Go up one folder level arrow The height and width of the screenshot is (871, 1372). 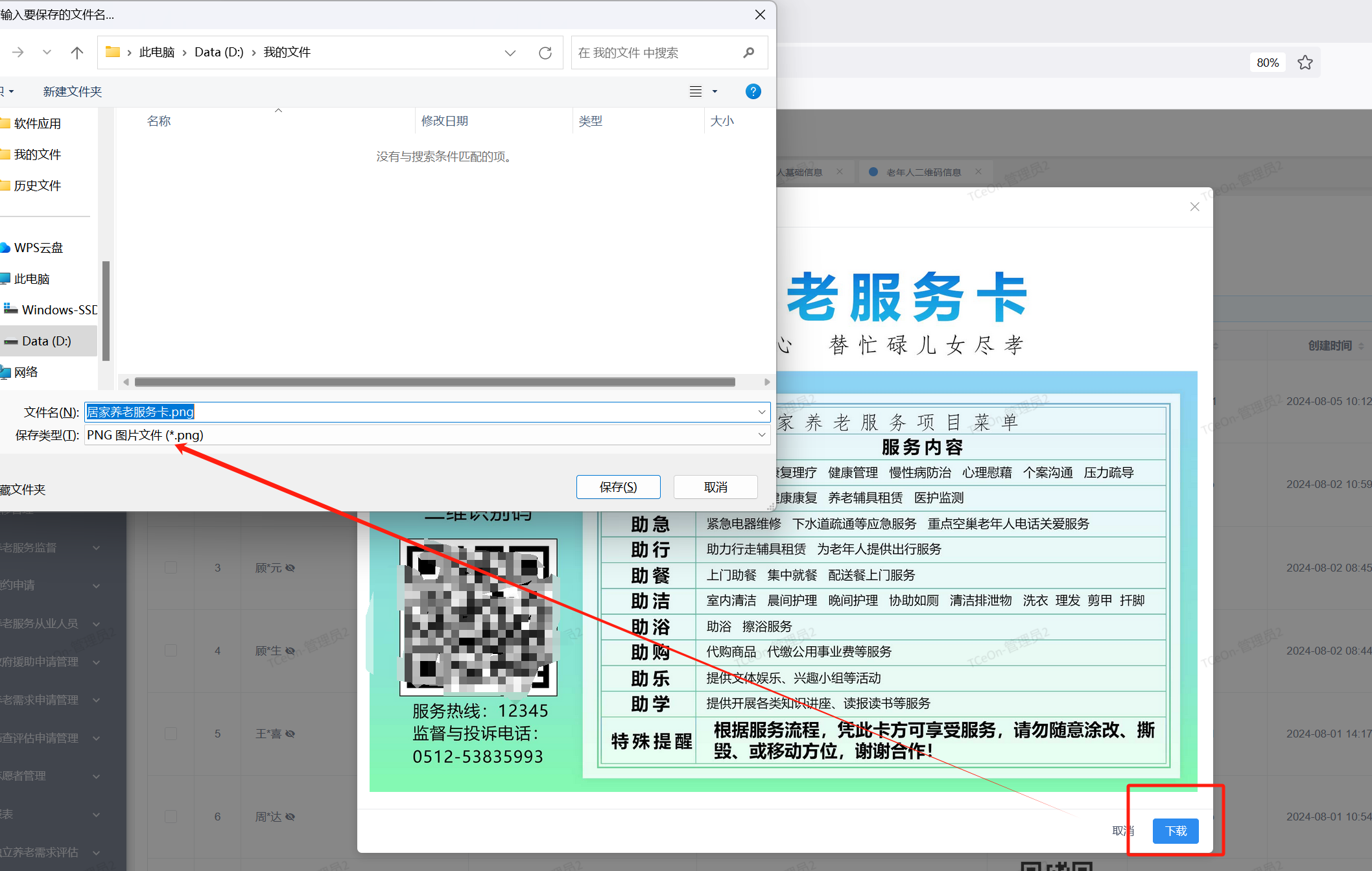pos(77,52)
